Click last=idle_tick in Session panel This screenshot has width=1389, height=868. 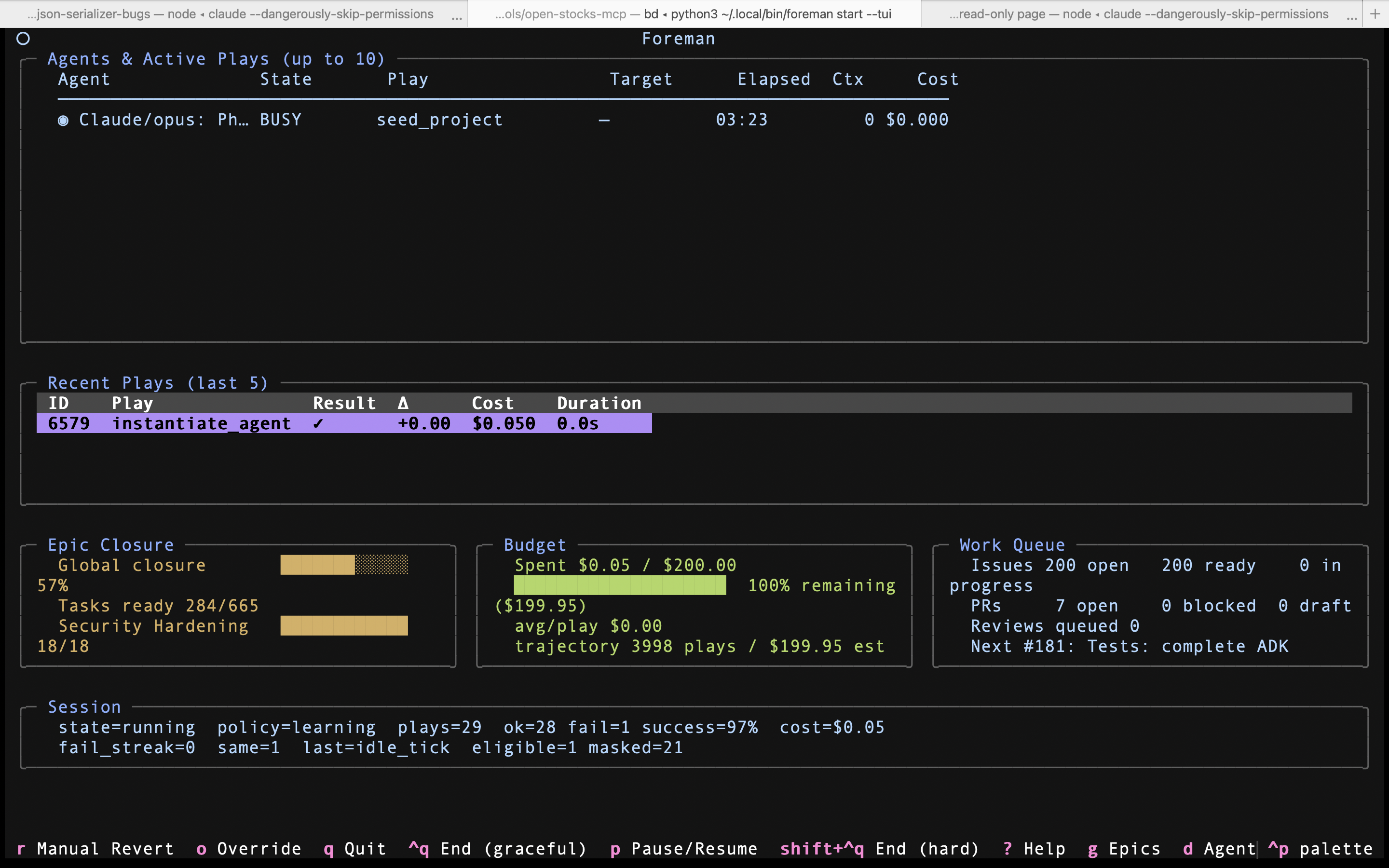[x=376, y=747]
